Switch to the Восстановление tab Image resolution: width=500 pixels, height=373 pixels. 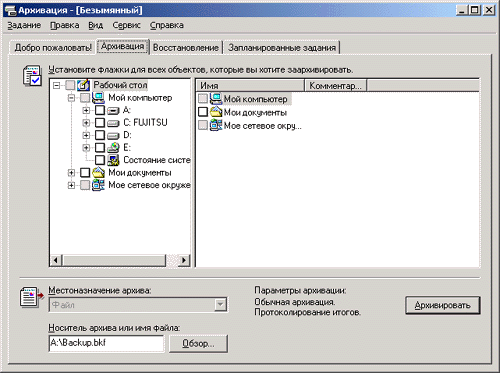pyautogui.click(x=186, y=48)
